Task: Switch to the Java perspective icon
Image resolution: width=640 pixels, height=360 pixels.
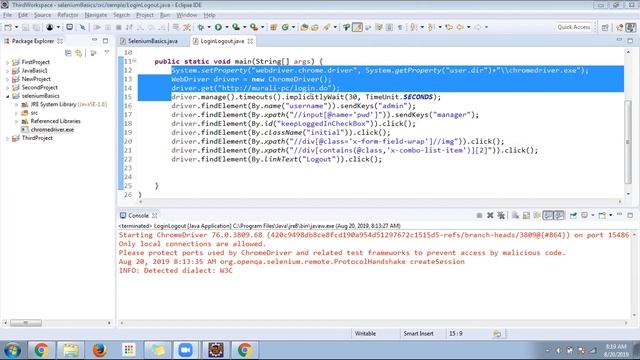Action: pyautogui.click(x=631, y=27)
